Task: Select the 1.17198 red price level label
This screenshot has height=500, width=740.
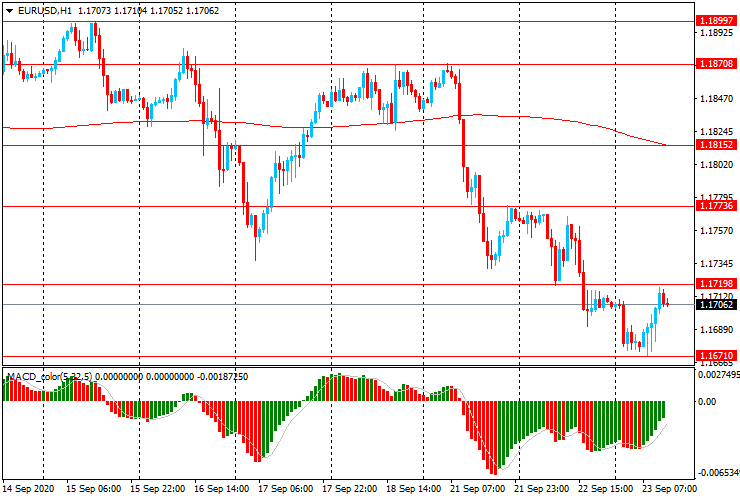Action: [x=716, y=283]
